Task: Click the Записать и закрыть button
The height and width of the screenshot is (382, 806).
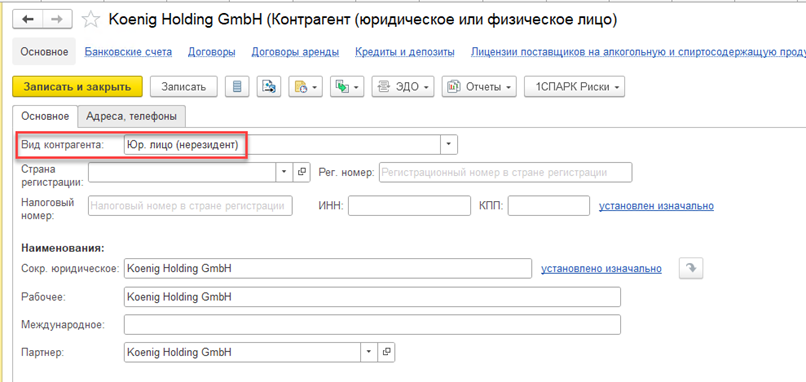Action: pos(77,87)
